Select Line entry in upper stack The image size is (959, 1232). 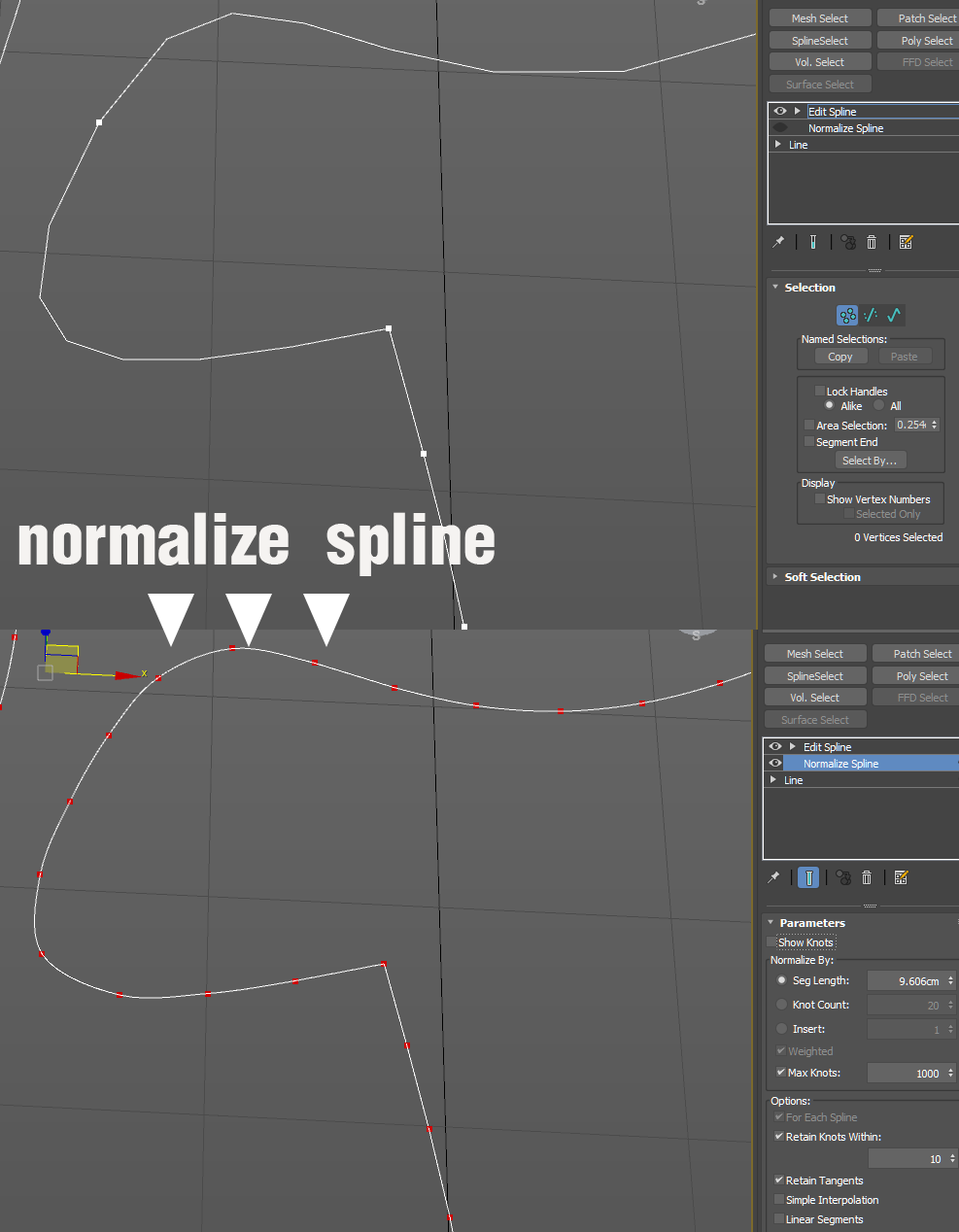(798, 144)
